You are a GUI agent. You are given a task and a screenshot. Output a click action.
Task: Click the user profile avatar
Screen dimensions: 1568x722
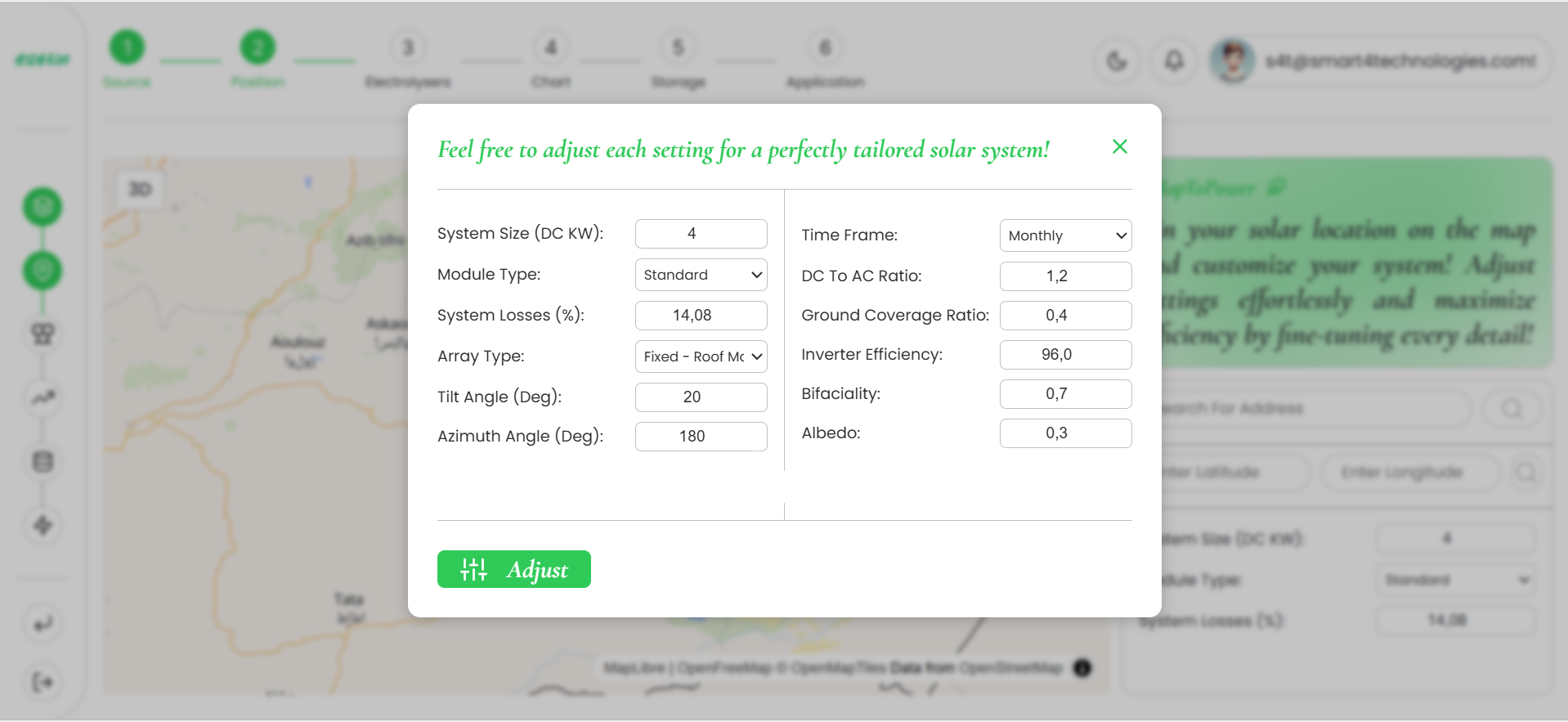1233,61
